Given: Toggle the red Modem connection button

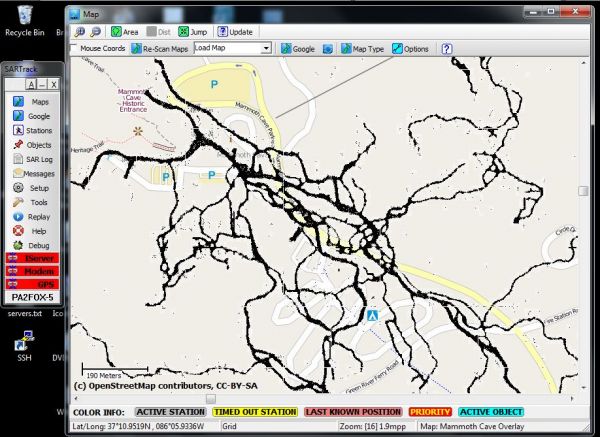Looking at the screenshot, I should tap(33, 271).
